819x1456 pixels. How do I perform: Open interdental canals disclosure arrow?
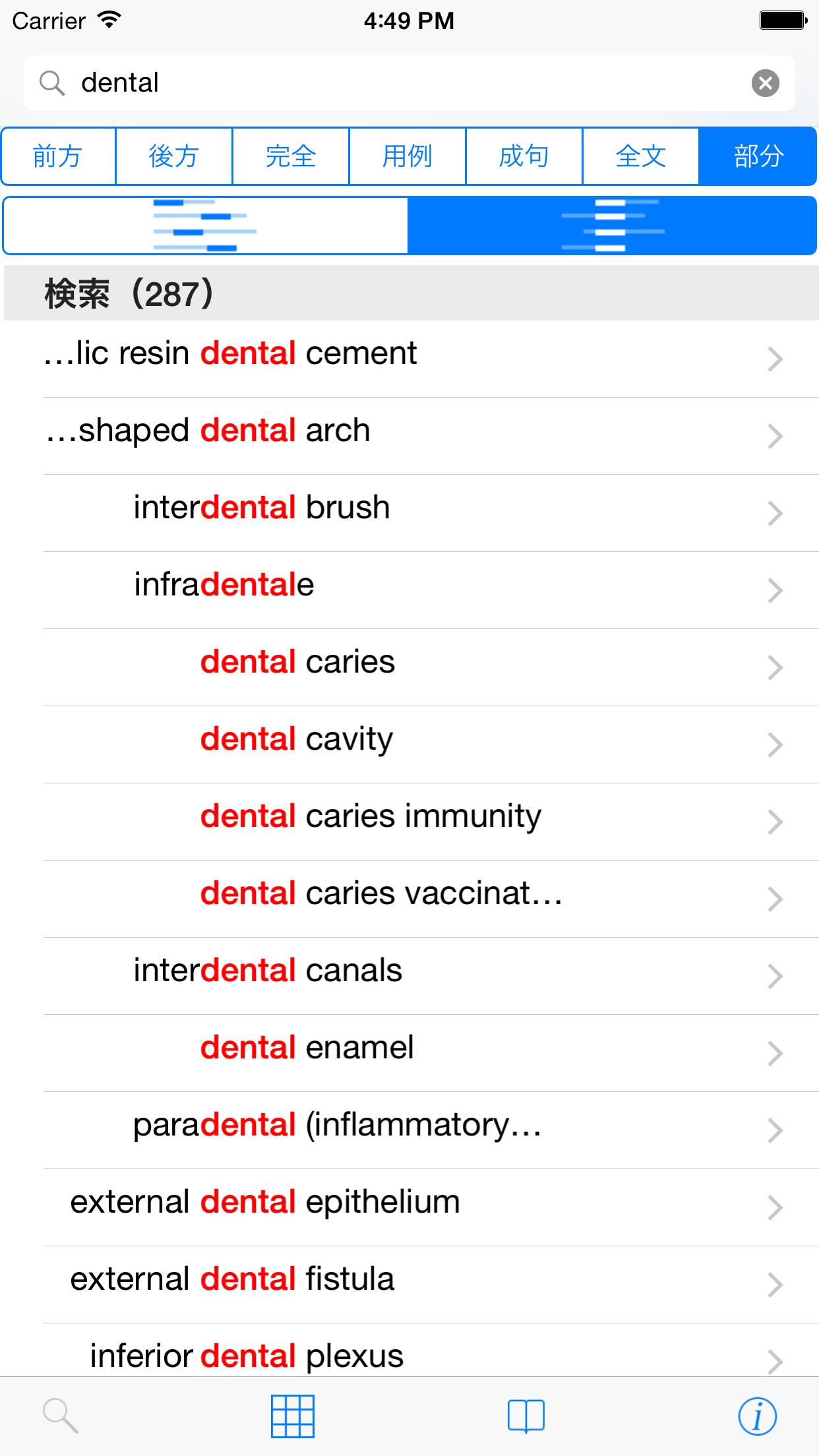(775, 976)
